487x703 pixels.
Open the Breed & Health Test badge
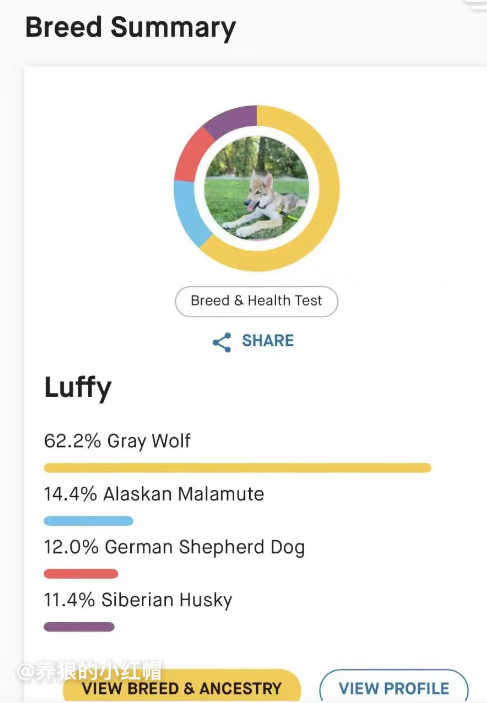pyautogui.click(x=257, y=301)
